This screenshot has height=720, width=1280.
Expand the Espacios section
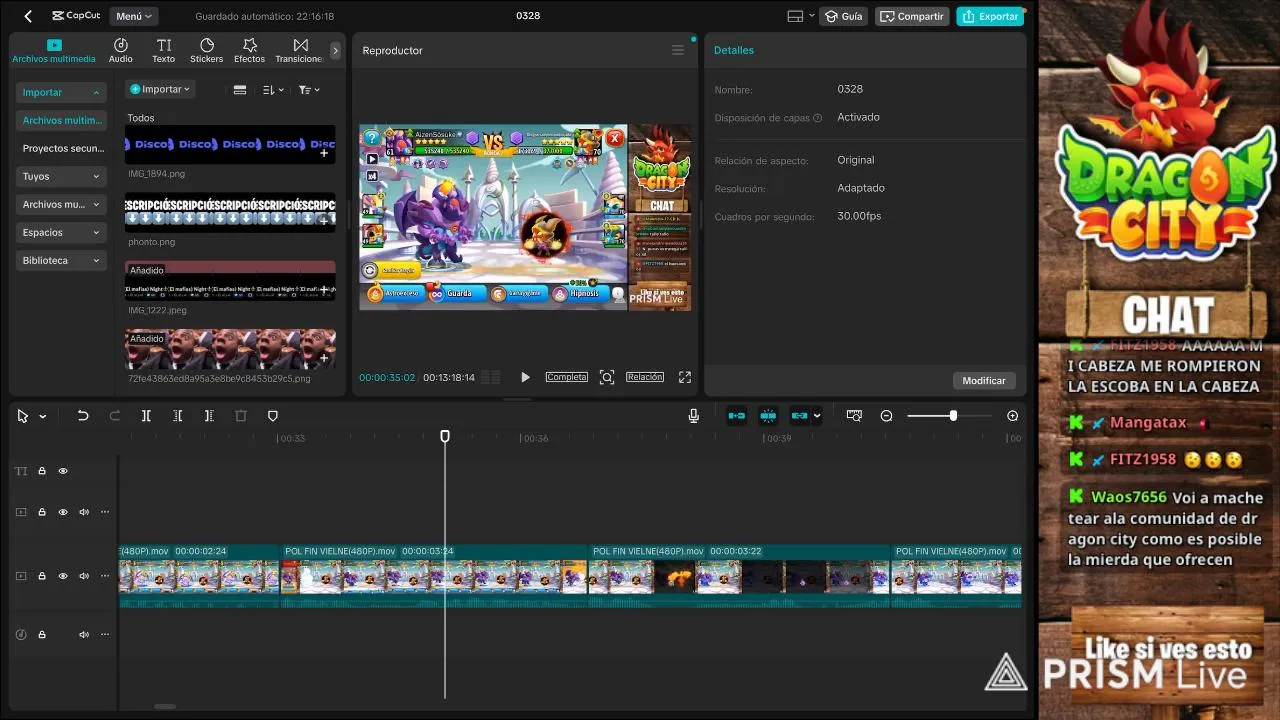60,232
